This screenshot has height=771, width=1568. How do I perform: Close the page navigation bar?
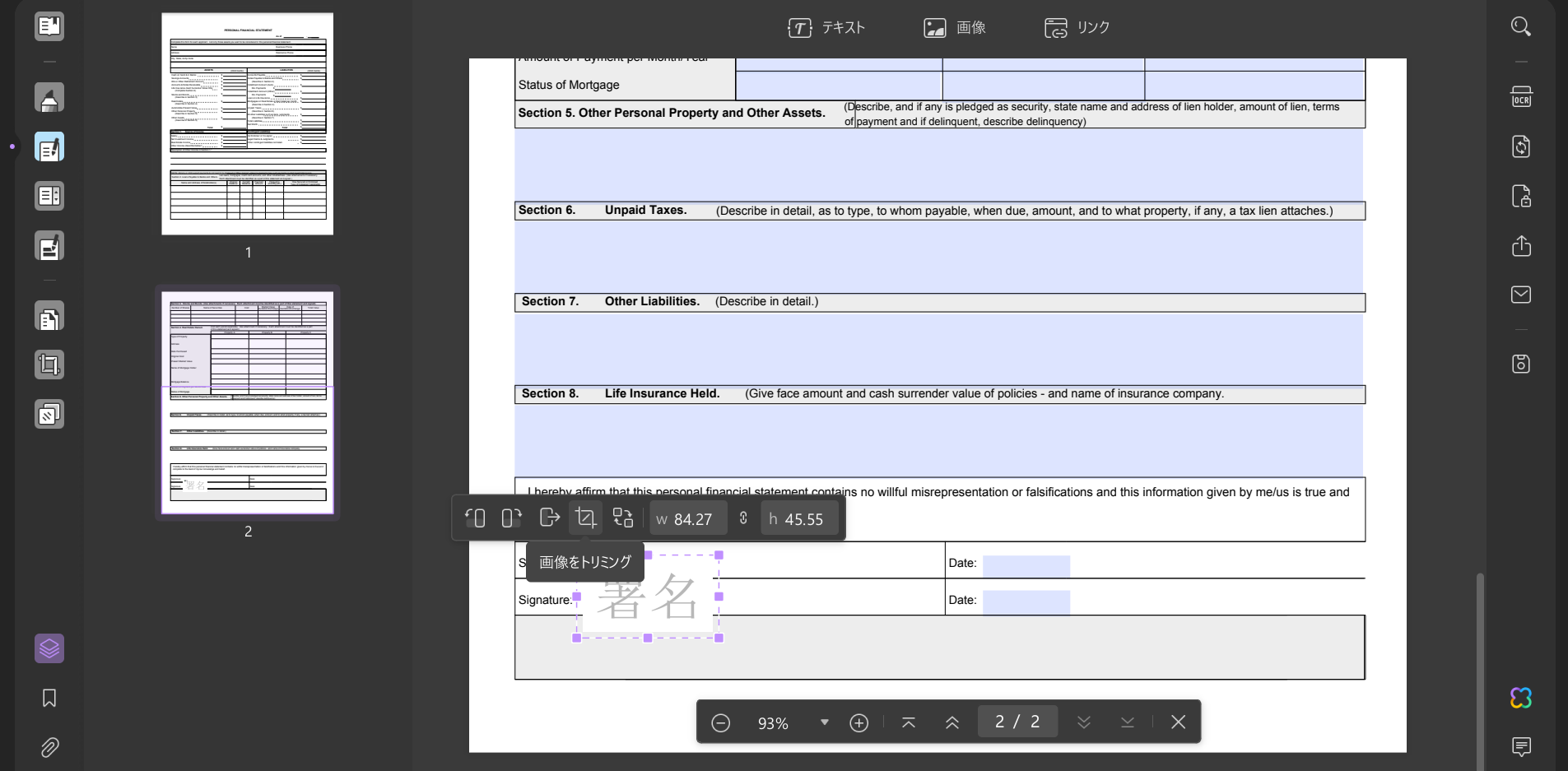point(1178,722)
